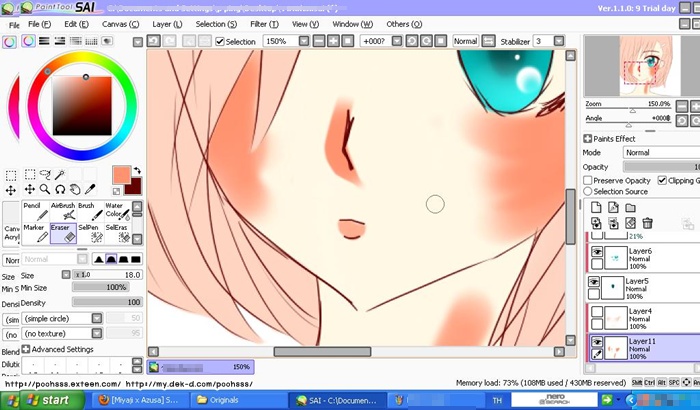Select the Eraser tool
This screenshot has height=410, width=700.
click(63, 233)
